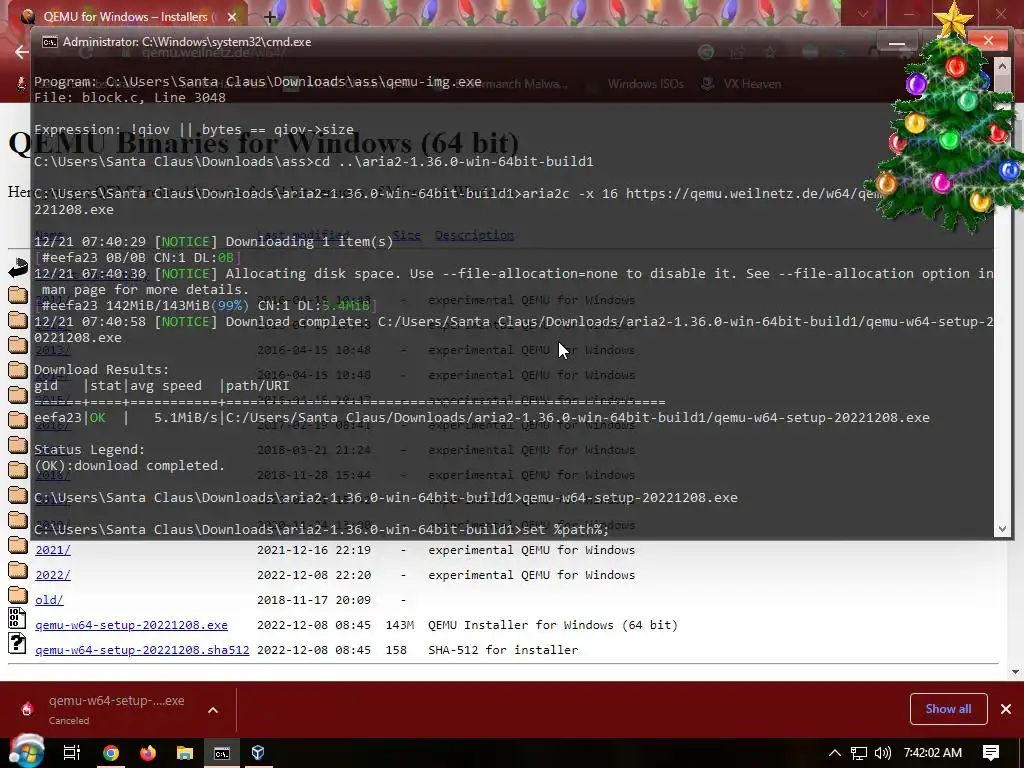Click the '(OK):download completed.' line
This screenshot has height=768, width=1024.
pyautogui.click(x=129, y=466)
